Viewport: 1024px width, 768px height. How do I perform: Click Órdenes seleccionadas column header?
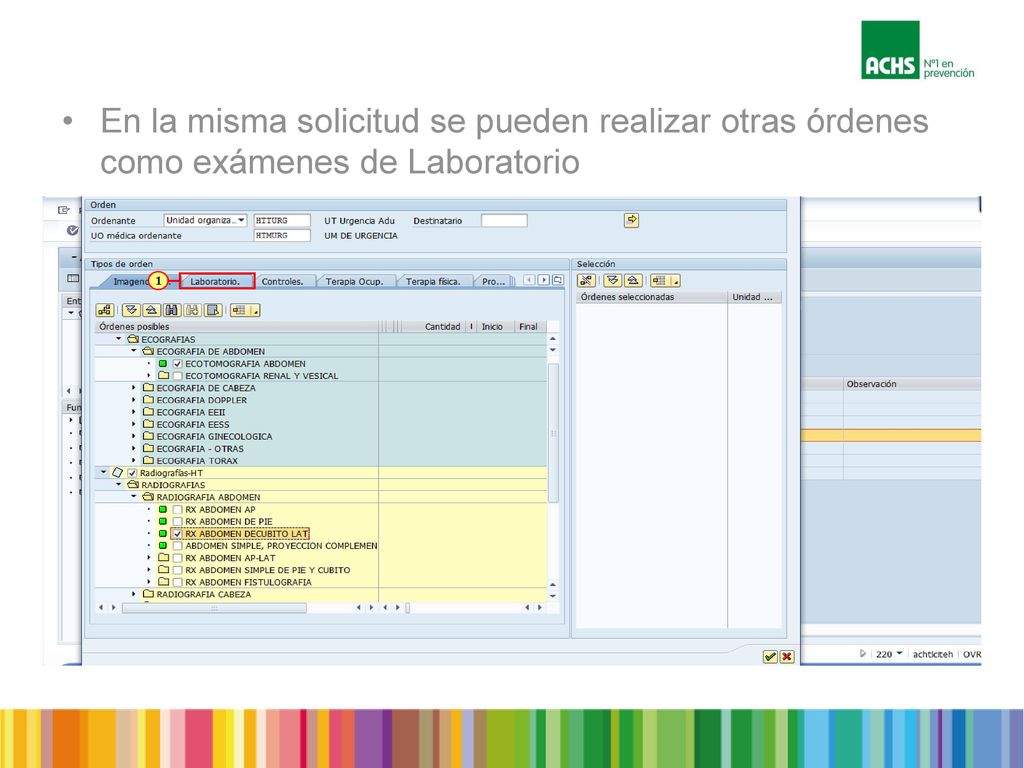[651, 297]
